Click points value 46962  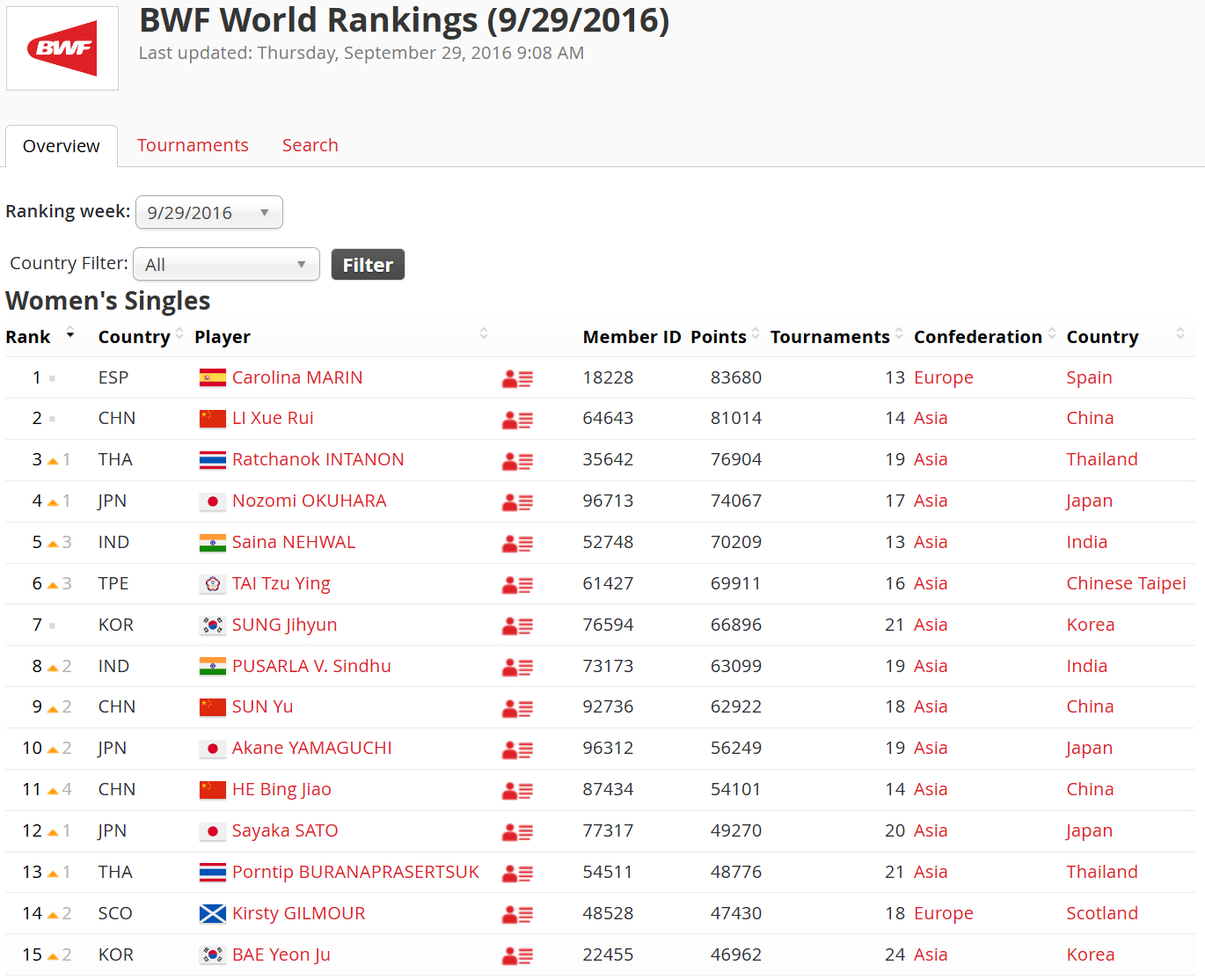[736, 954]
